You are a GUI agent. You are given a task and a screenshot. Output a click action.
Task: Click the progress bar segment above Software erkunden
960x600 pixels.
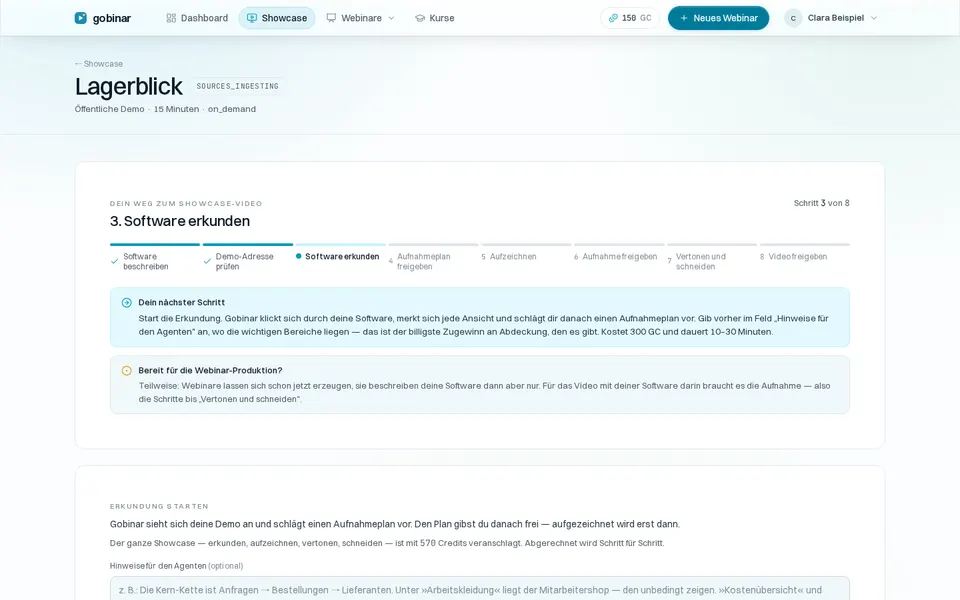pos(340,244)
